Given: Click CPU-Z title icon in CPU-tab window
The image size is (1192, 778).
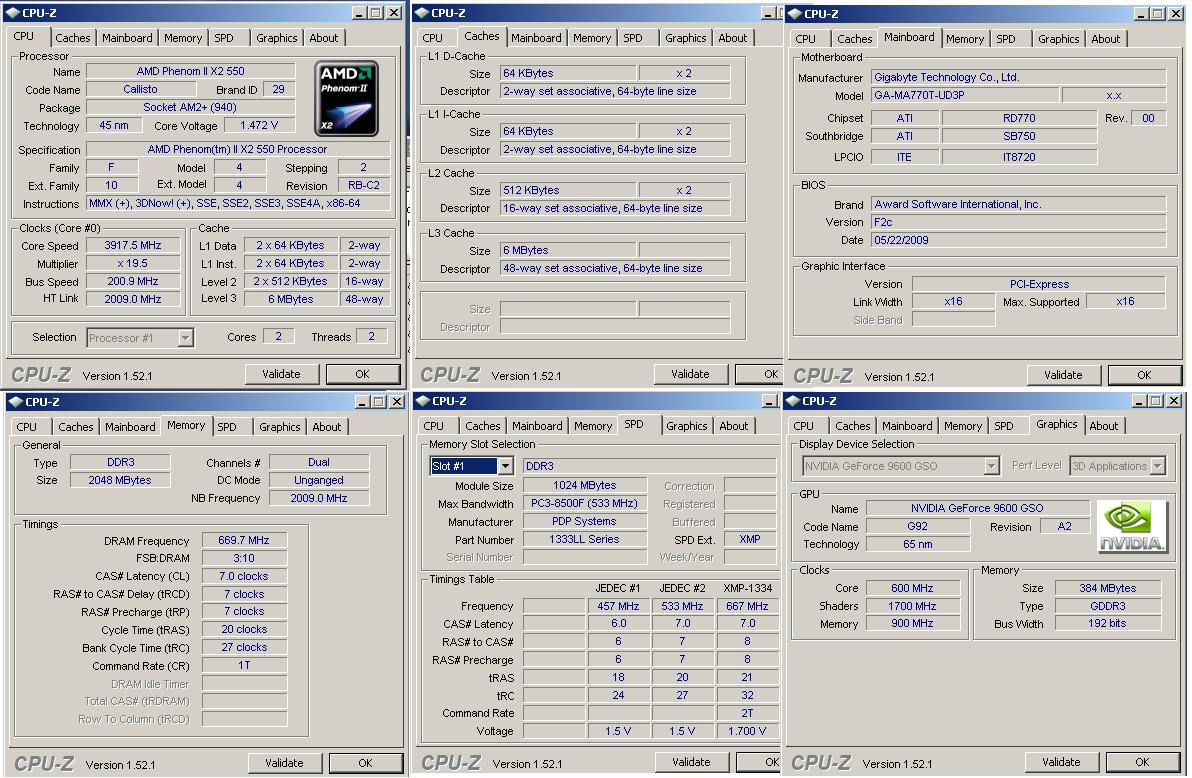Looking at the screenshot, I should tap(13, 13).
